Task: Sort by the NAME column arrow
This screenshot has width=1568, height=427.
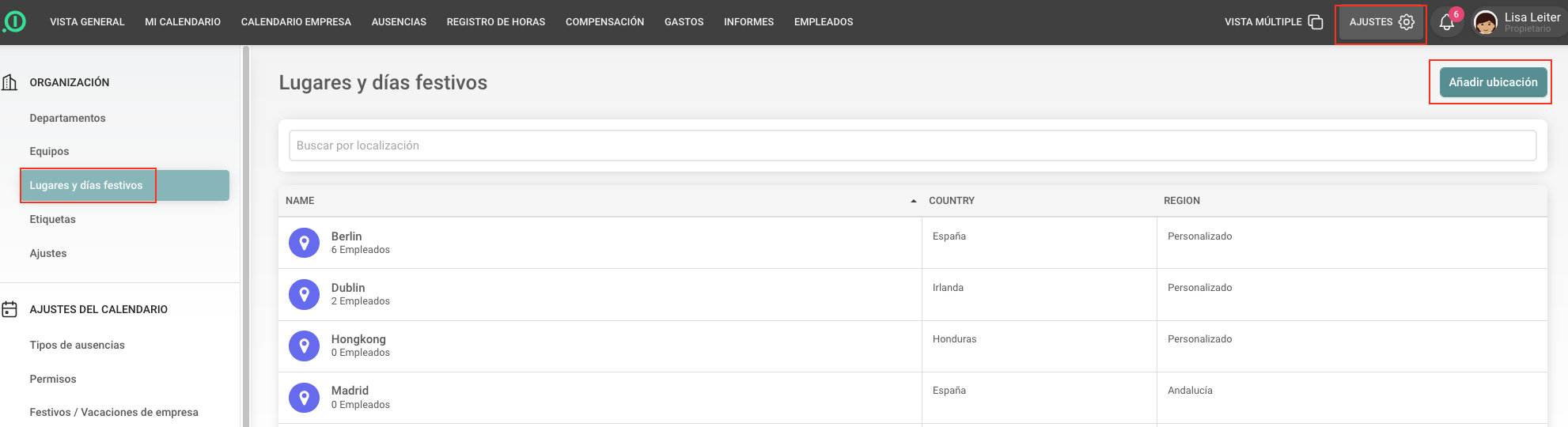Action: [914, 201]
